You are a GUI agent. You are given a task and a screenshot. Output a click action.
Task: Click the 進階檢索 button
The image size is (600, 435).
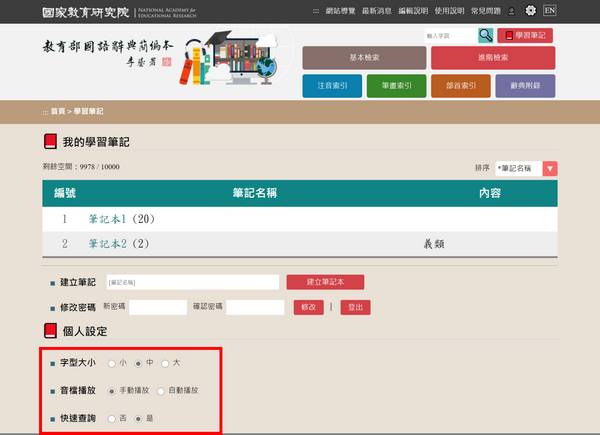(x=493, y=58)
